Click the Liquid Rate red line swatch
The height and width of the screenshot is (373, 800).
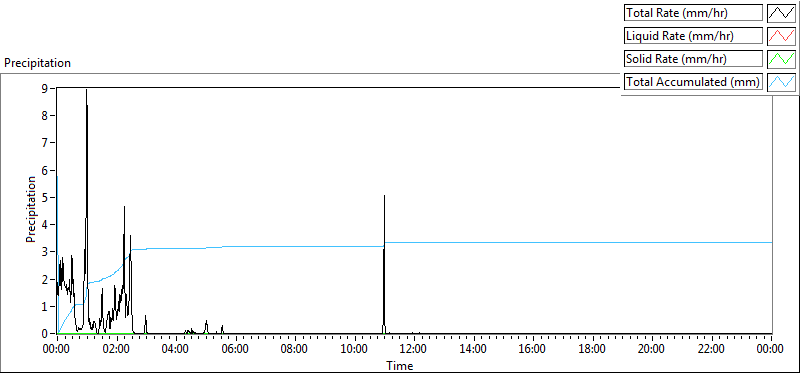781,36
